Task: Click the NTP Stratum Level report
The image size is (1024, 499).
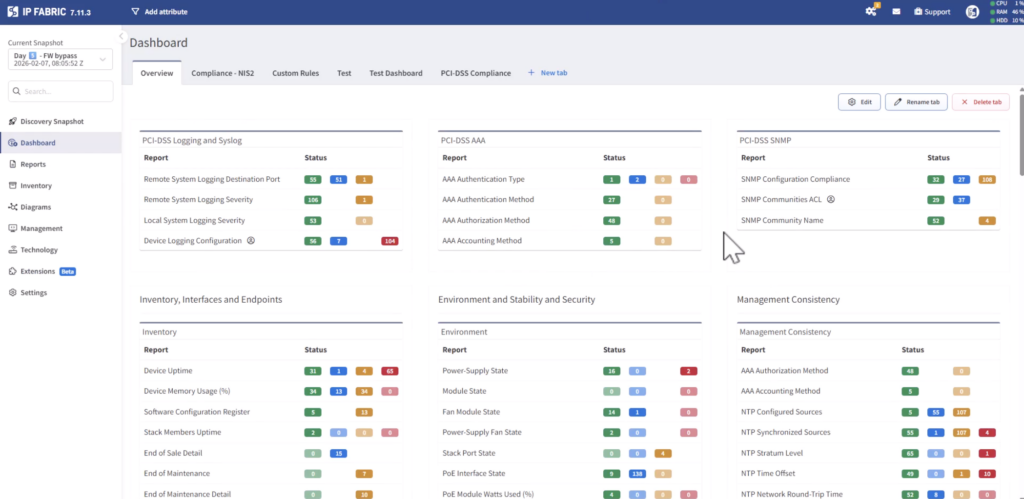Action: point(772,453)
